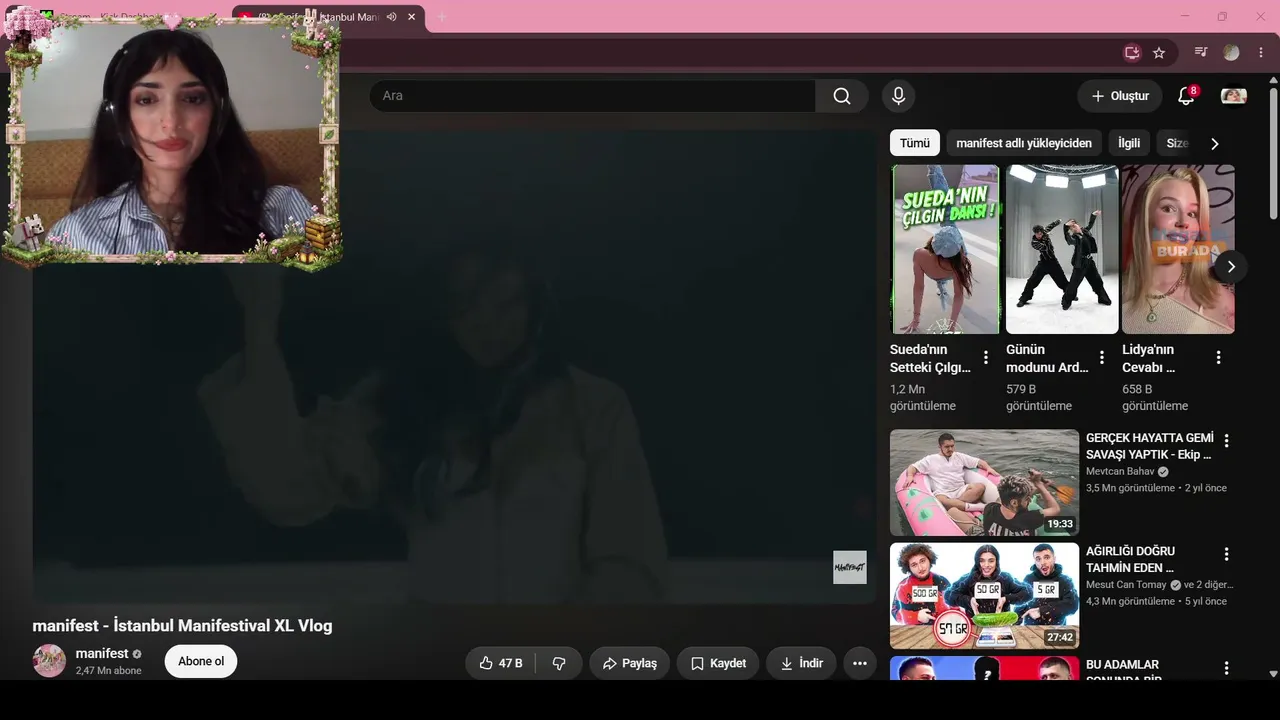Open options for Sueda'nın Setteki short
Screen dimensions: 1280x720
coord(986,357)
